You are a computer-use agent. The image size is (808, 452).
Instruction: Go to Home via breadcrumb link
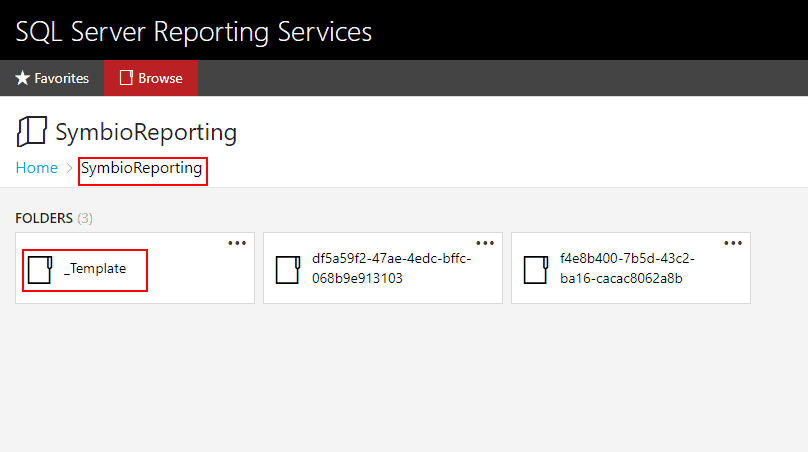pos(37,168)
